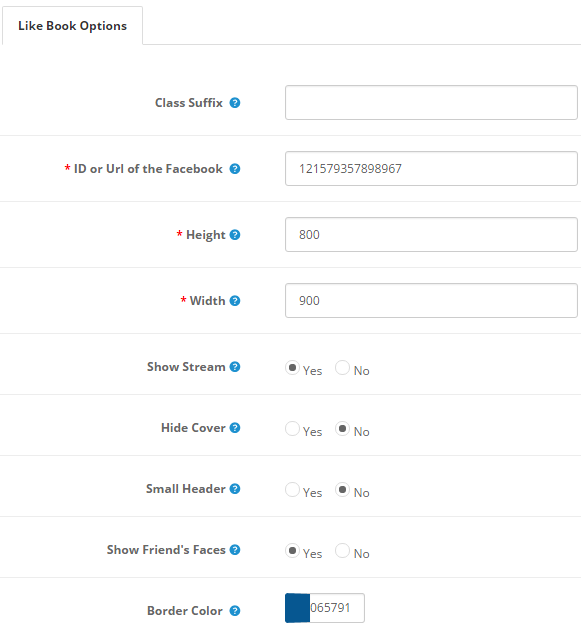
Task: Open the Like Book Options tab
Action: (x=72, y=26)
